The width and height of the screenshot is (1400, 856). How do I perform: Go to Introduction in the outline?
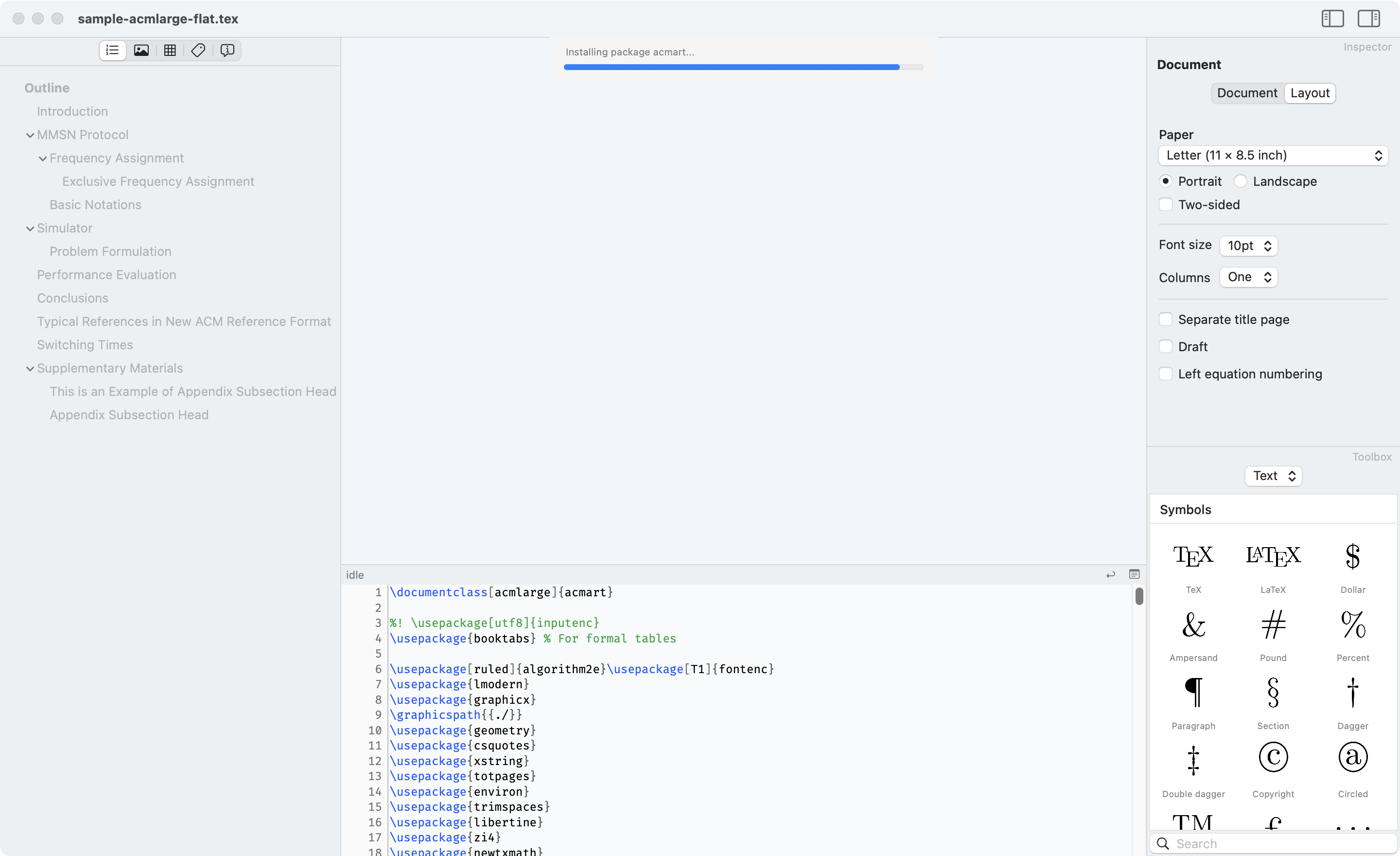tap(72, 111)
